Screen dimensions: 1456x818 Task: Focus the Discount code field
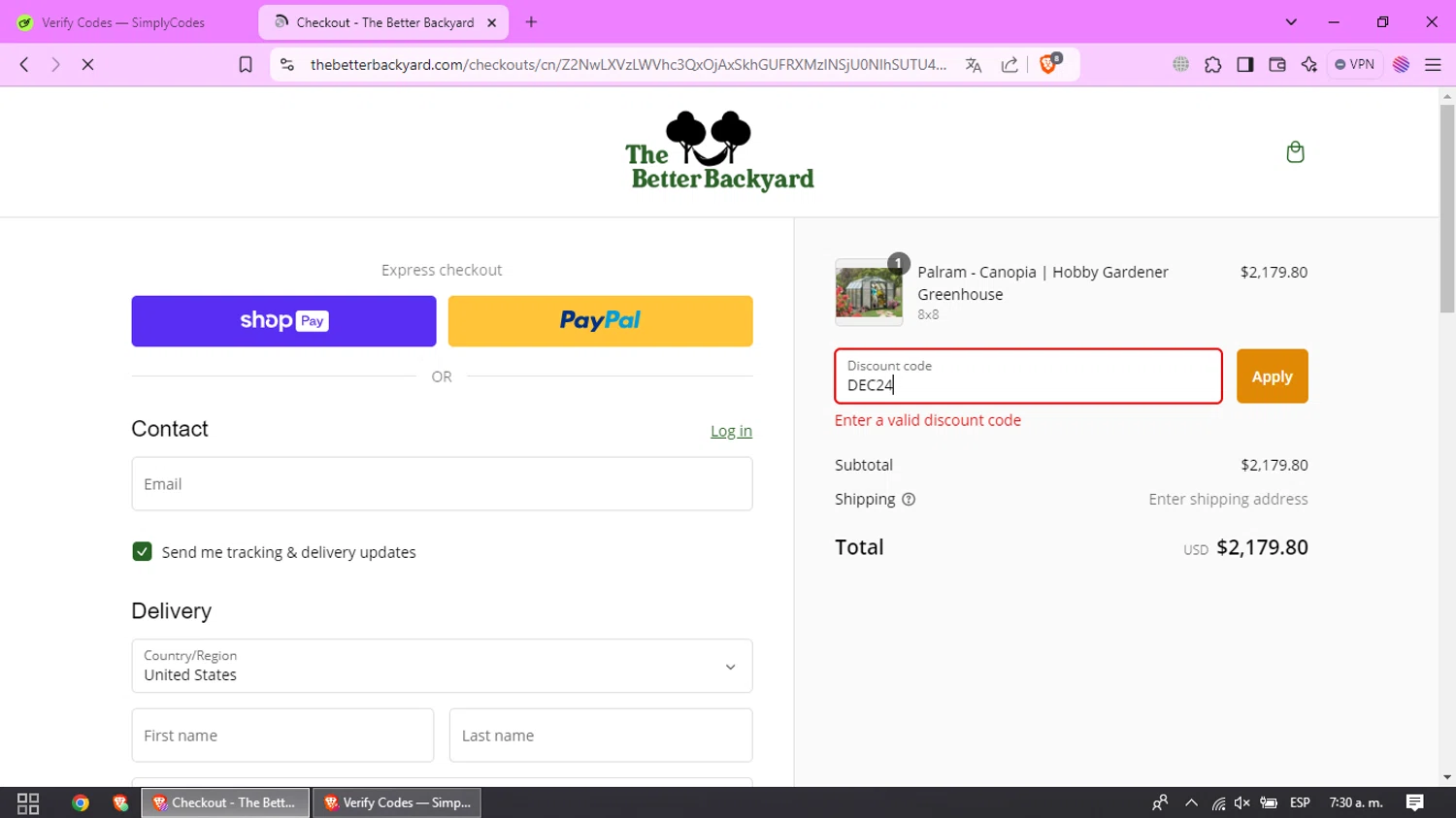[1028, 376]
